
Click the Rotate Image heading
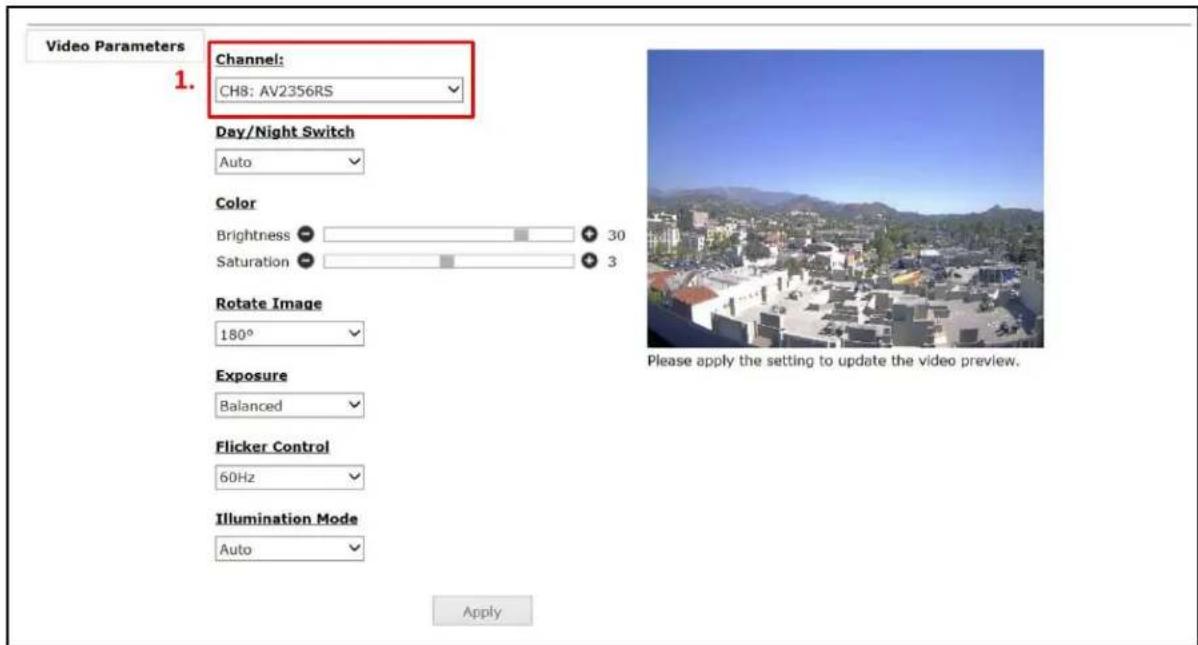pos(269,303)
